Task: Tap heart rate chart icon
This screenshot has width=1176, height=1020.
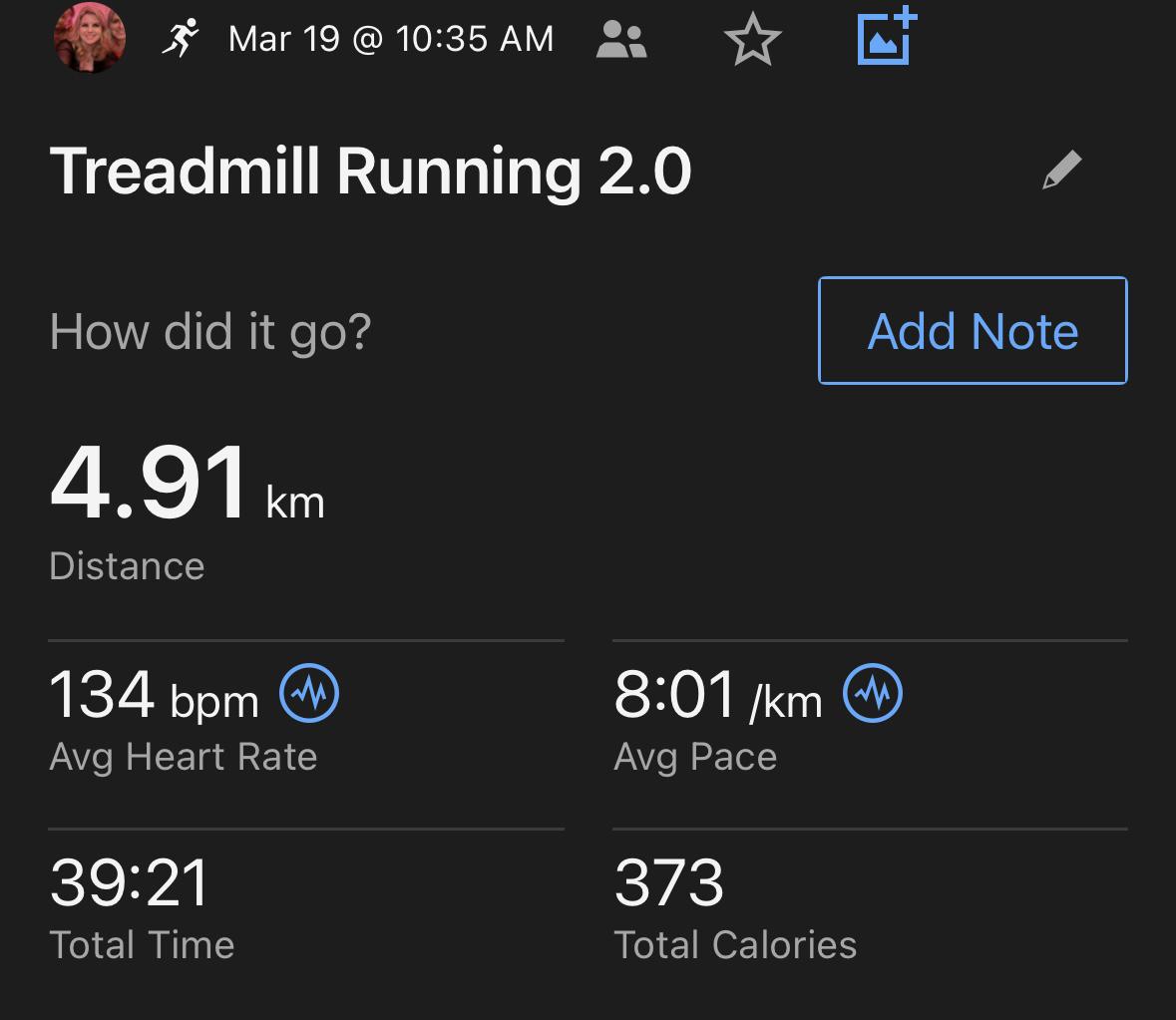Action: 309,694
